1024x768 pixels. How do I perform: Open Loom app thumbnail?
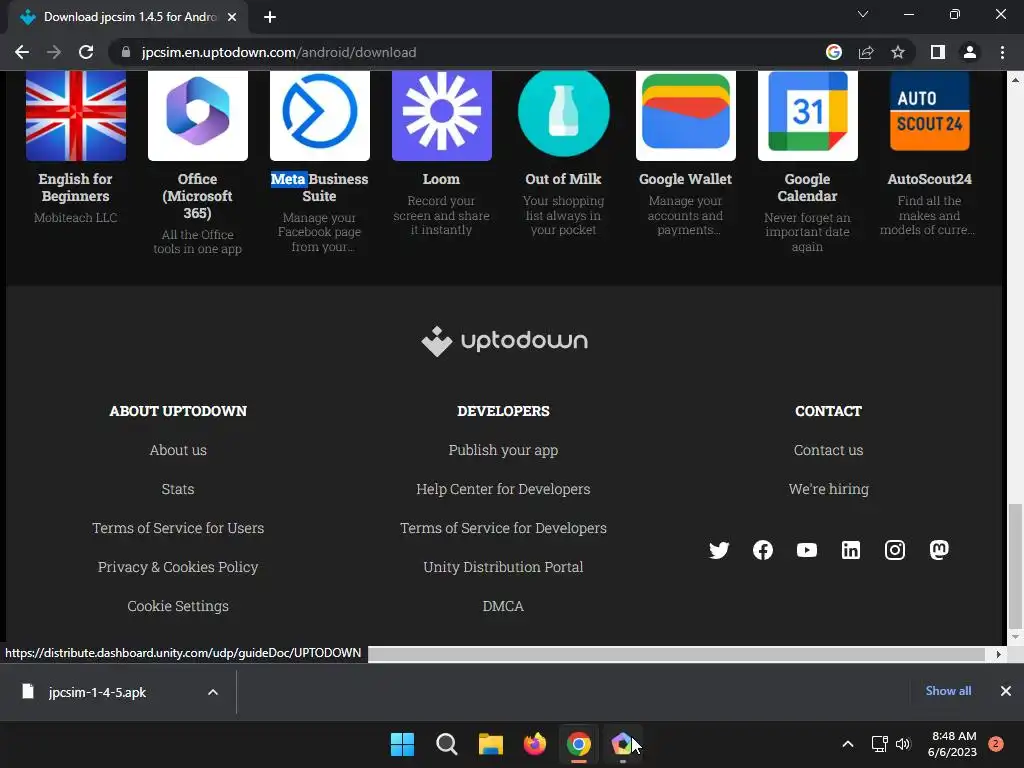click(x=441, y=116)
